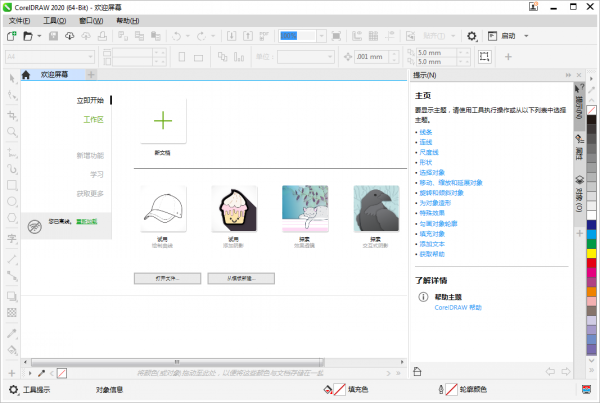Expand the snap-to dropdown arrow

(453, 36)
